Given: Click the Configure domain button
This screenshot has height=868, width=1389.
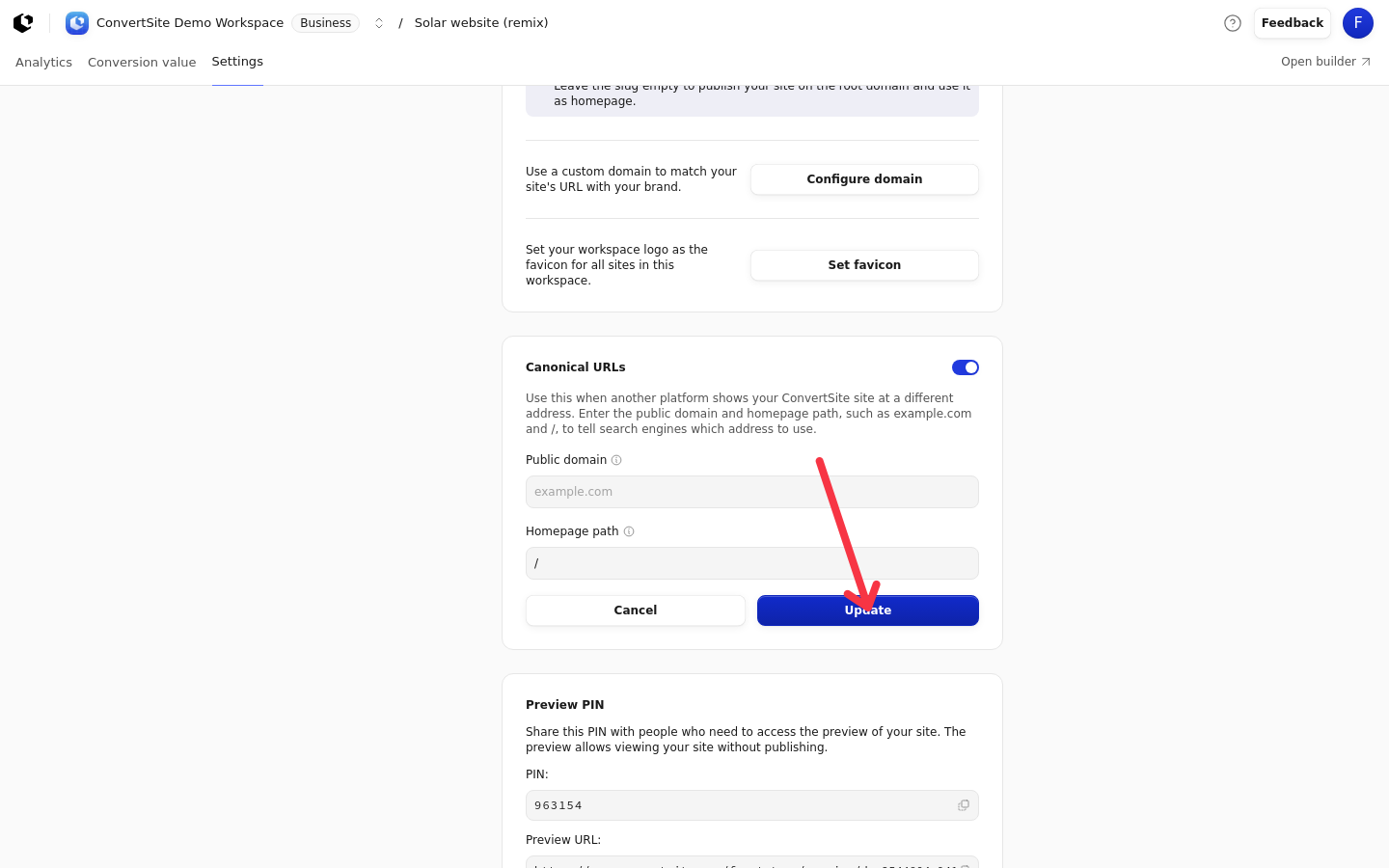Looking at the screenshot, I should 864,179.
